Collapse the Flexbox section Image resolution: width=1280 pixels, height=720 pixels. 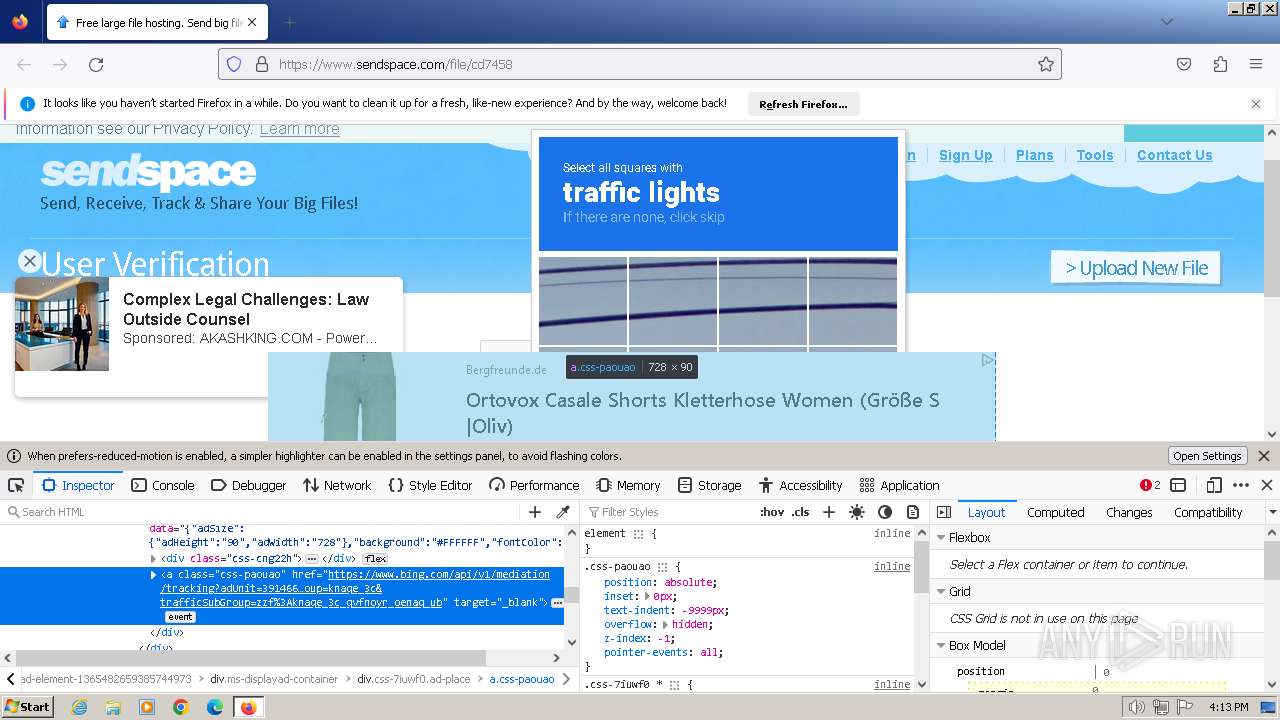pos(941,537)
